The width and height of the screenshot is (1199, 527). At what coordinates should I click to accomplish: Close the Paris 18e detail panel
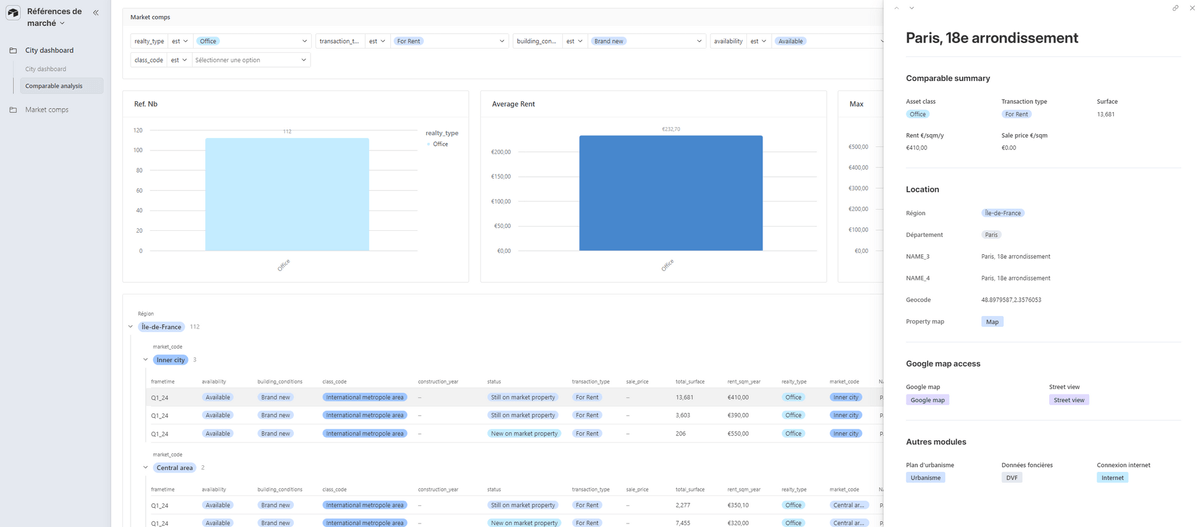pyautogui.click(x=1191, y=8)
